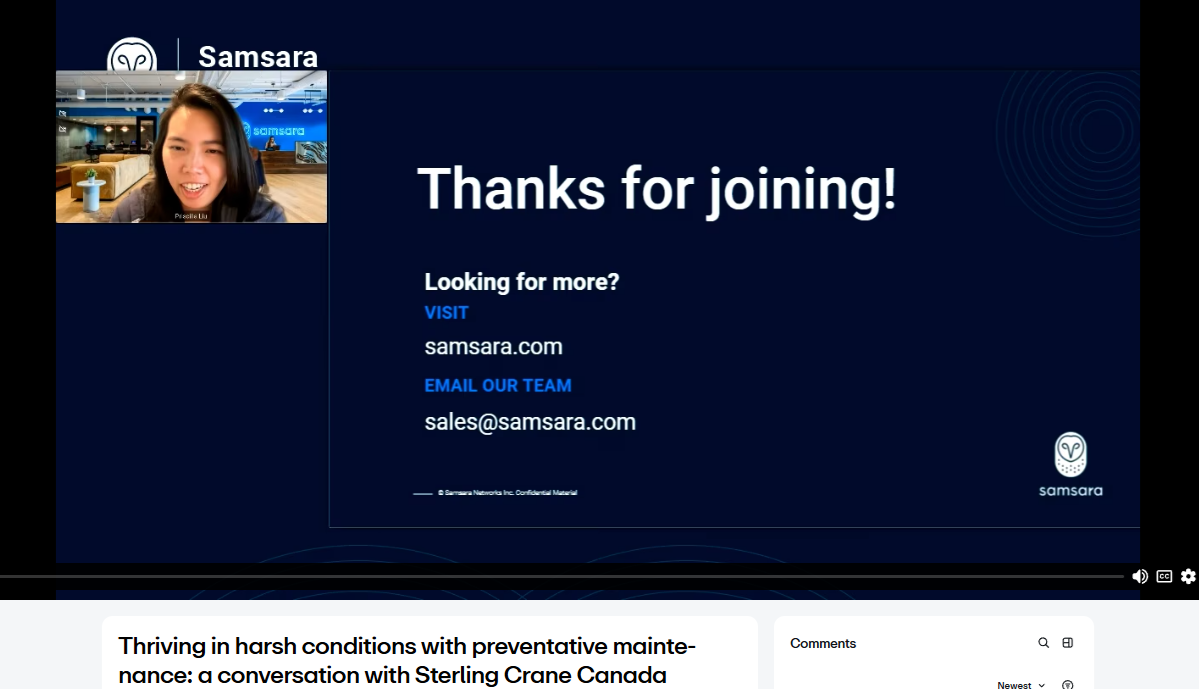
Task: Click the "Thanks for joining!" slide heading
Action: tap(656, 189)
